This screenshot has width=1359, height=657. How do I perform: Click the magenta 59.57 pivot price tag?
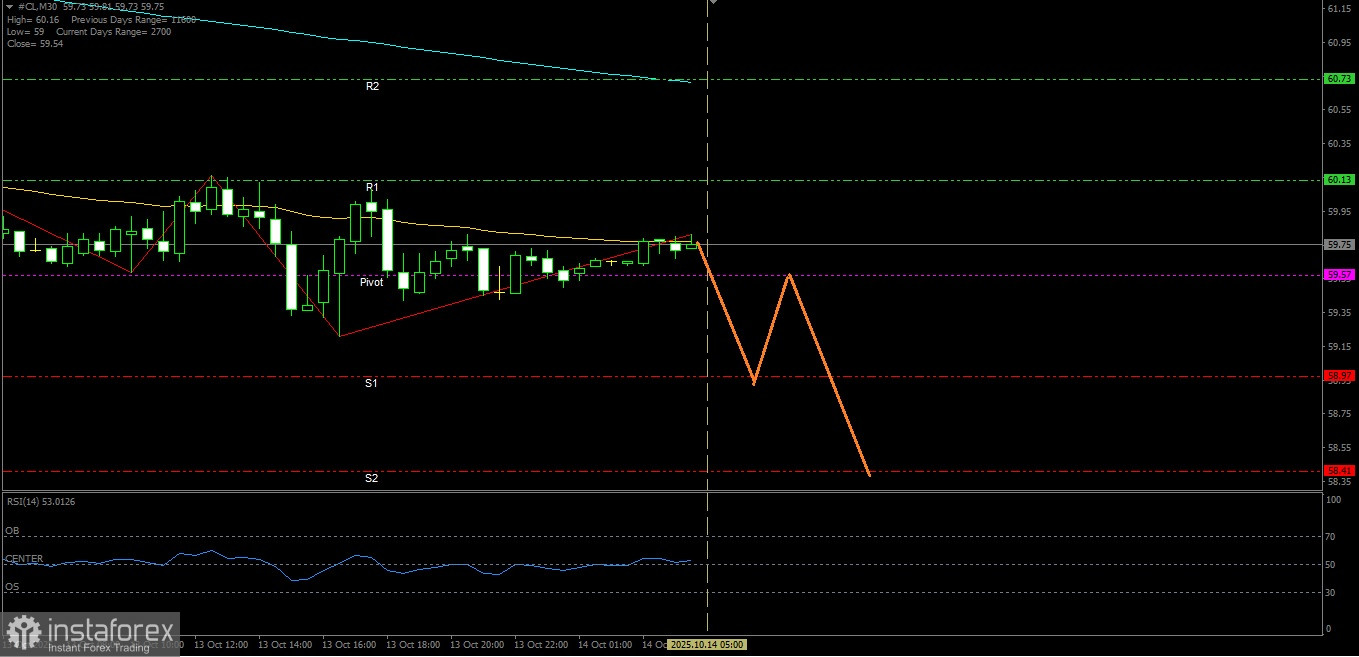pos(1339,274)
